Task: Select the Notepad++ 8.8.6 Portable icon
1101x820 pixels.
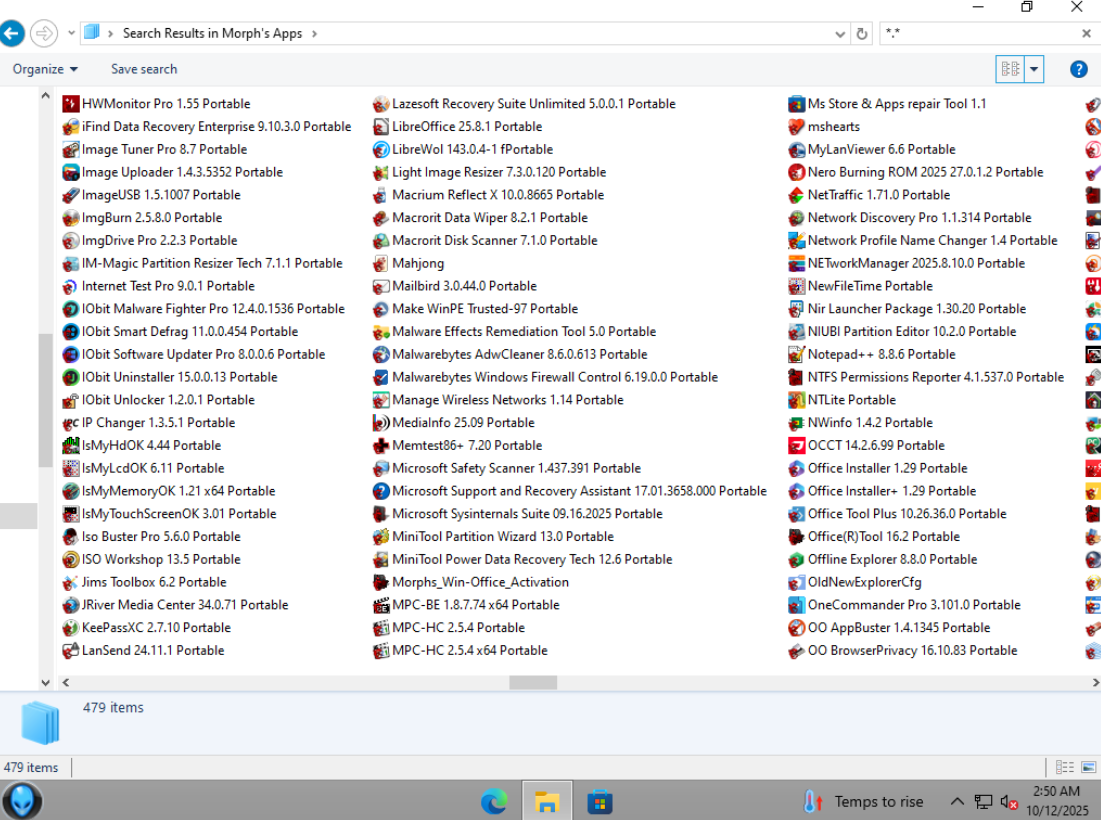Action: coord(796,355)
